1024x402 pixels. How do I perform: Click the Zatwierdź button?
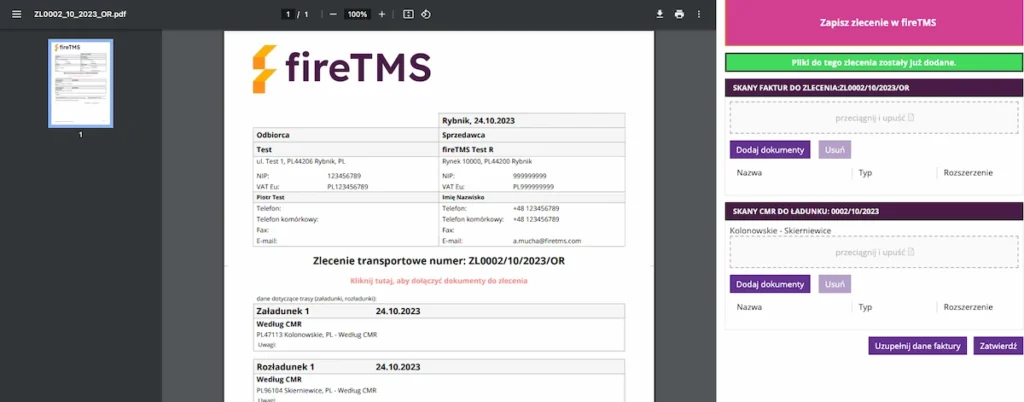coord(999,346)
